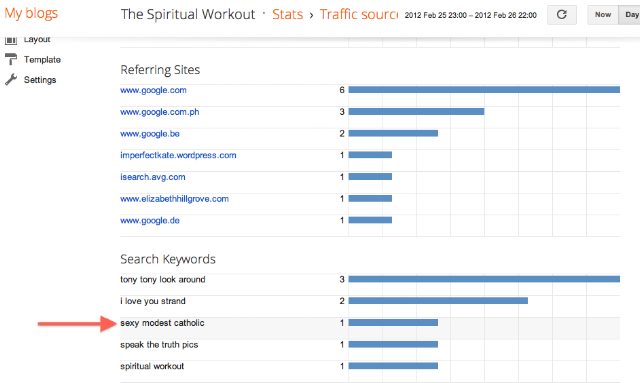640x383 pixels.
Task: Visit www.google.com referring site link
Action: click(x=153, y=90)
